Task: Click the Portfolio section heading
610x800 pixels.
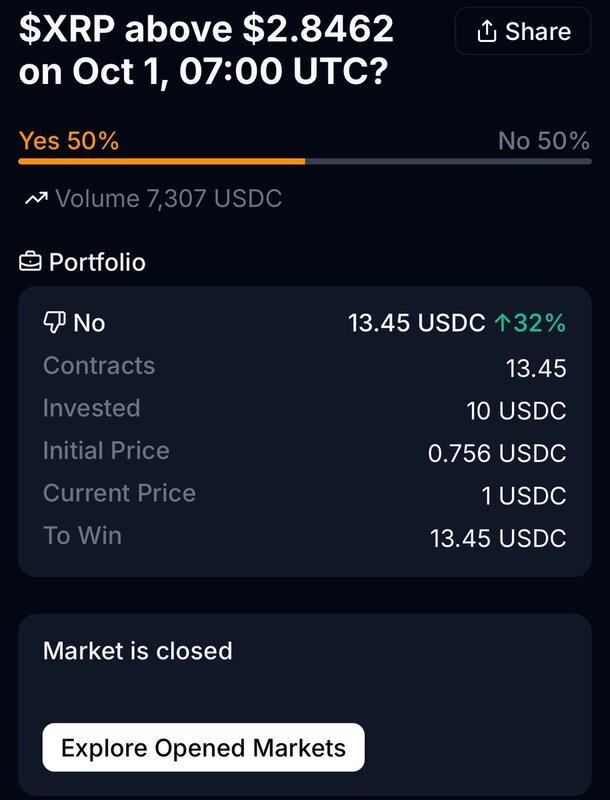Action: pos(97,262)
